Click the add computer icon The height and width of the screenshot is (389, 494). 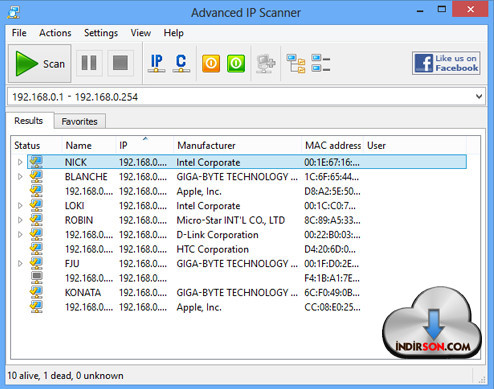266,63
